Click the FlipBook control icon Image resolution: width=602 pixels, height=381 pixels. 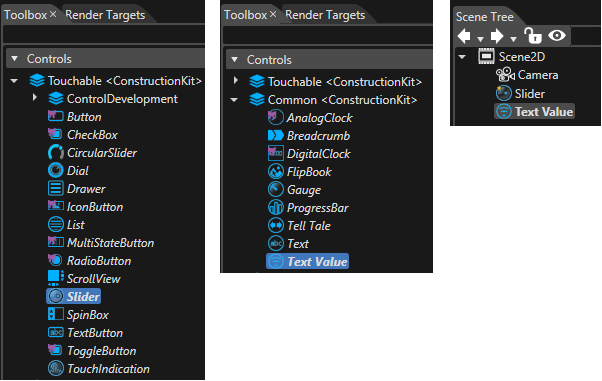point(276,171)
